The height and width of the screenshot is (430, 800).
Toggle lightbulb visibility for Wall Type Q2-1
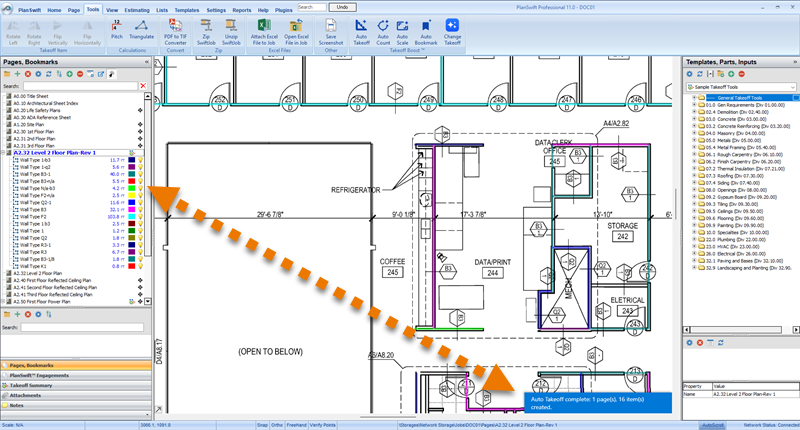click(x=140, y=203)
